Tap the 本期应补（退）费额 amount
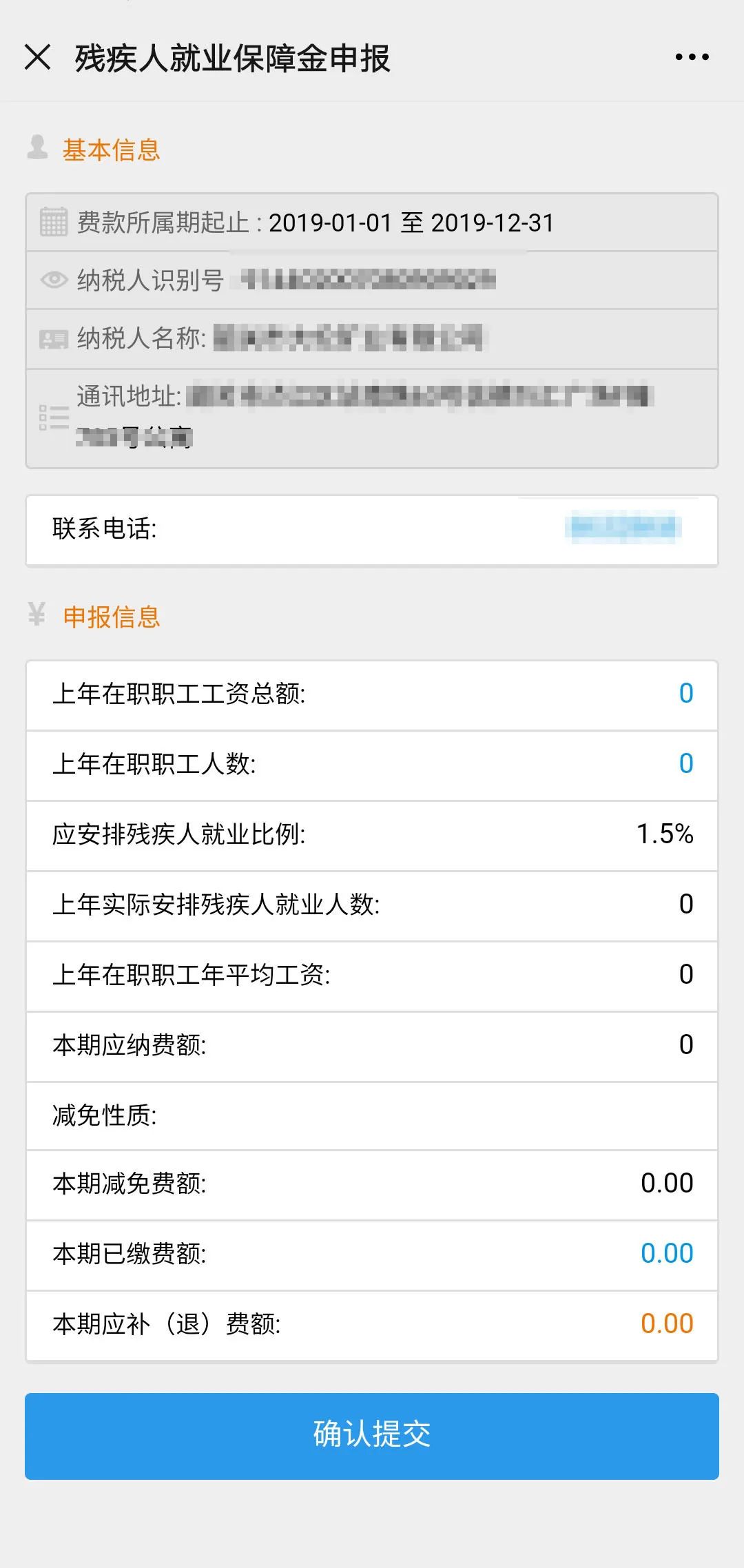This screenshot has height=1568, width=744. 666,1324
